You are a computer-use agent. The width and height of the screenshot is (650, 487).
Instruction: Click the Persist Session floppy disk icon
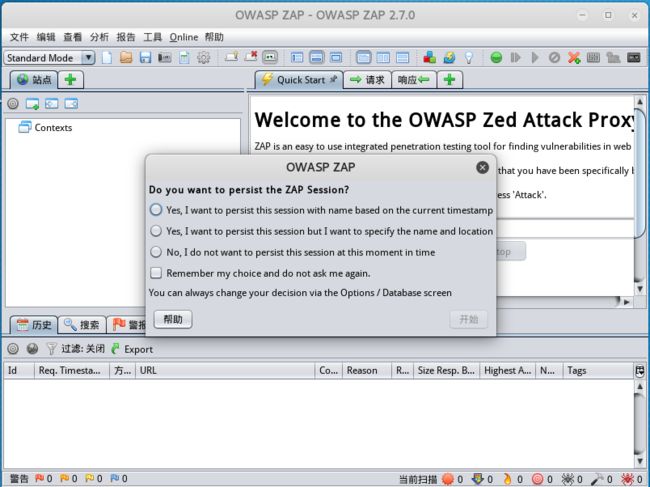(145, 58)
